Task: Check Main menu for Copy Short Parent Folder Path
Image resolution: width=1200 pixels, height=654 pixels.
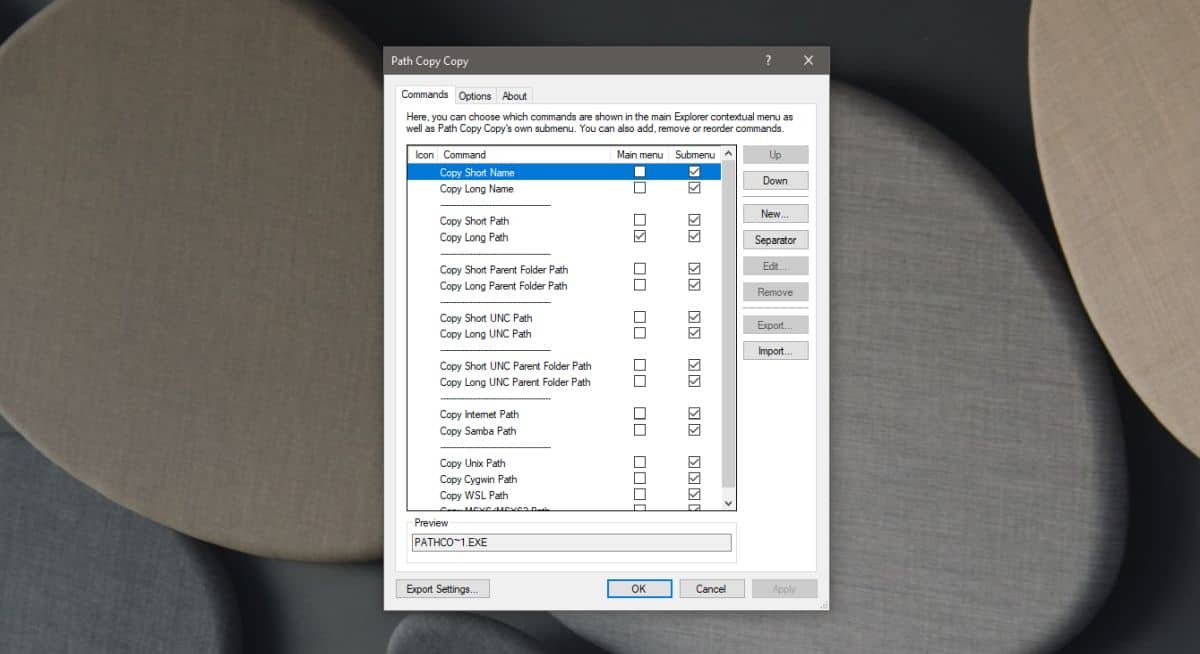Action: (640, 269)
